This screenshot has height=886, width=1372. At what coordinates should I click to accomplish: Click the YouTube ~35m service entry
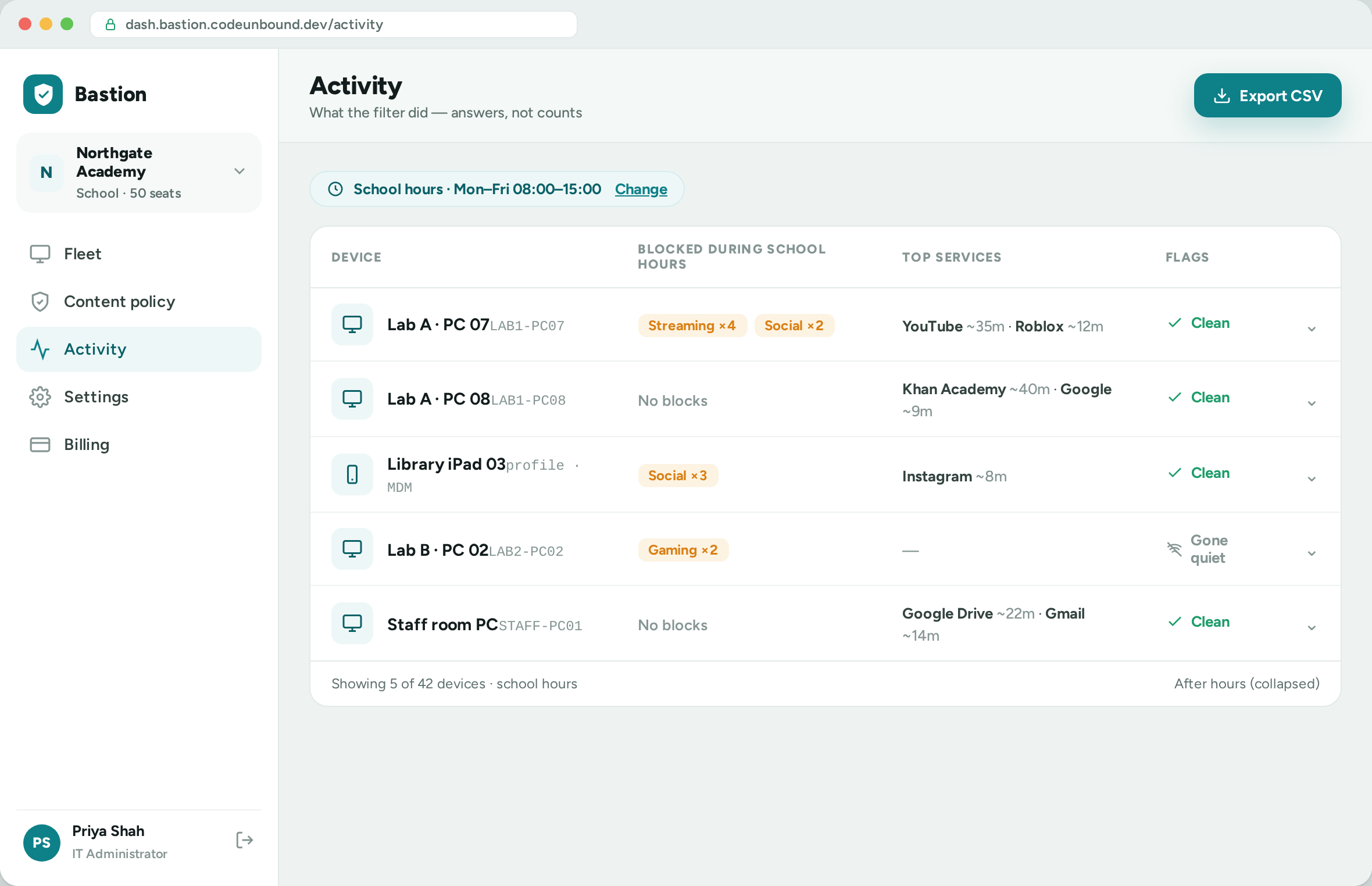953,326
